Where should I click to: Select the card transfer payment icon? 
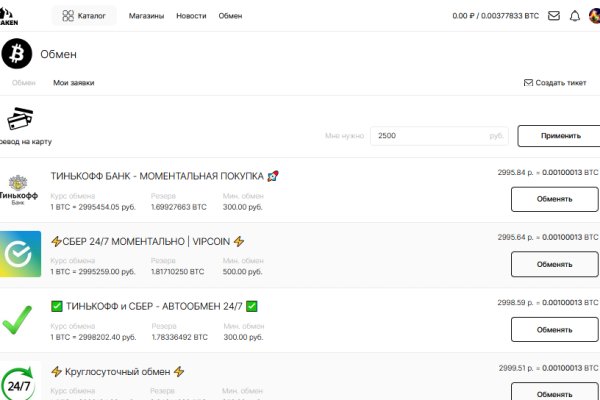[x=22, y=121]
